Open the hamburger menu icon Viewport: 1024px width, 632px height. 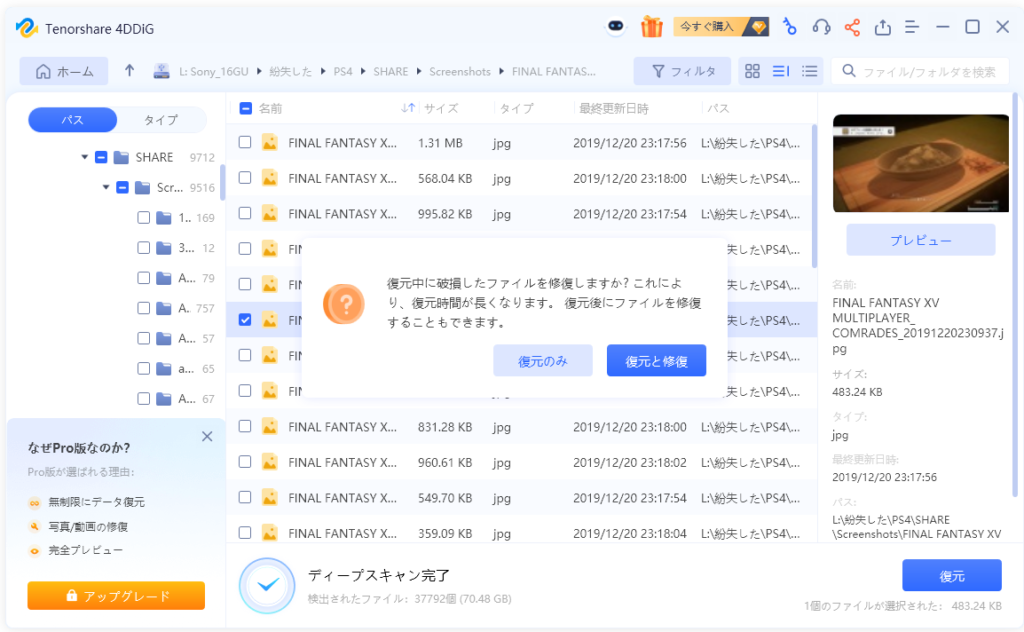point(912,27)
